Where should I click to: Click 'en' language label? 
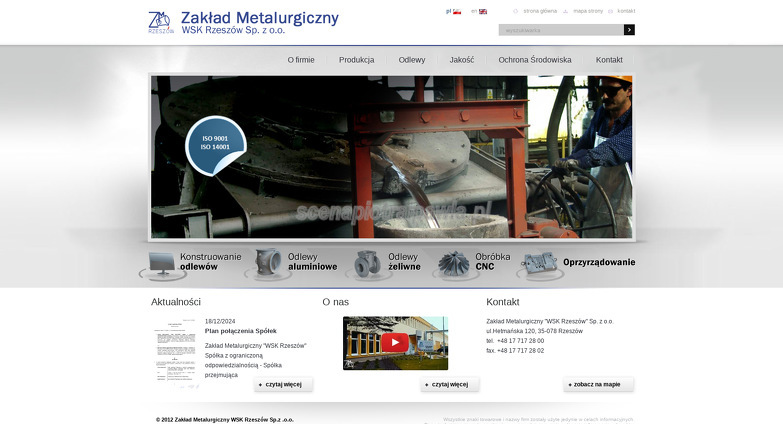tap(474, 11)
